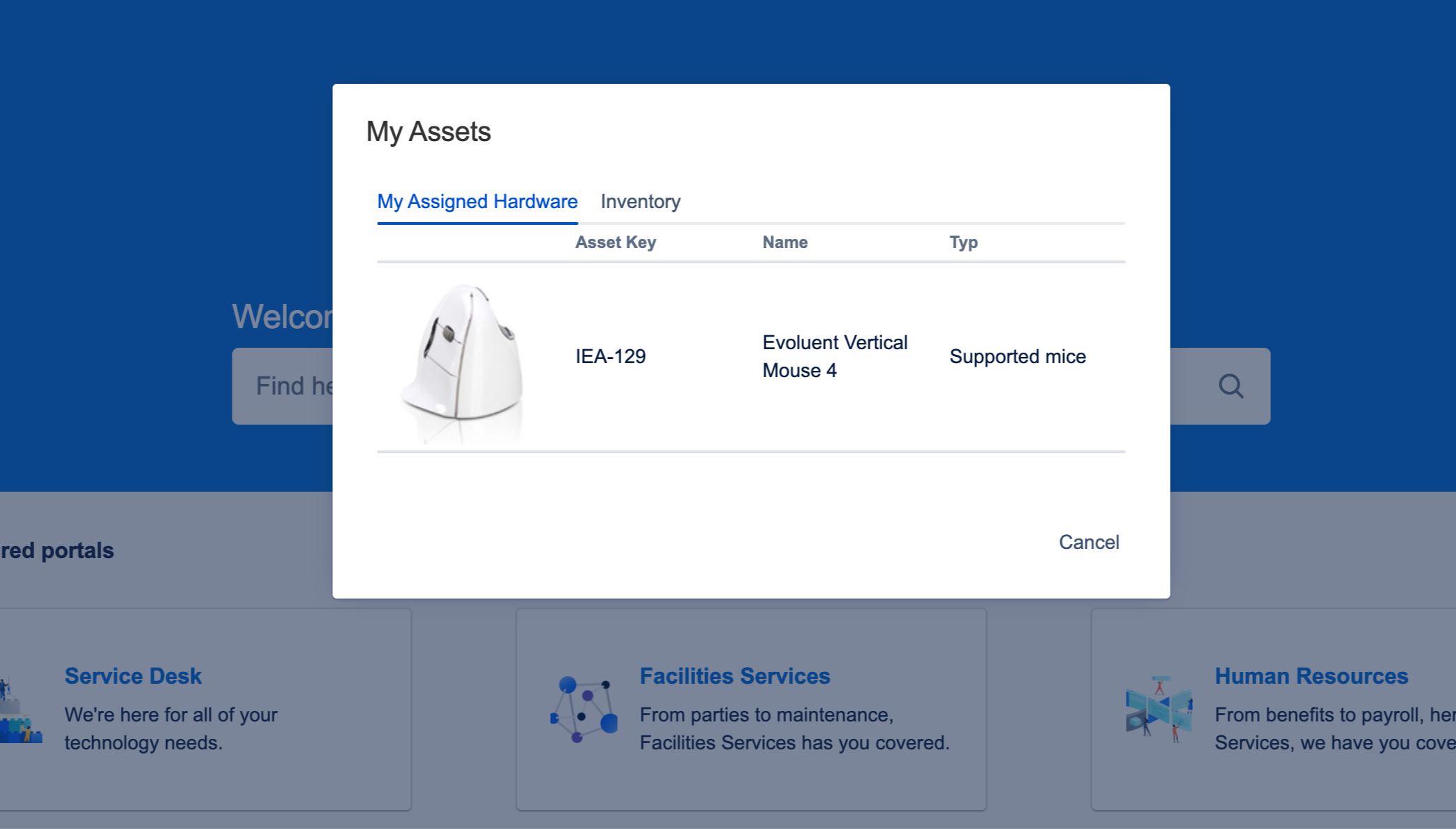Select the asset row IEA-129

tap(610, 356)
